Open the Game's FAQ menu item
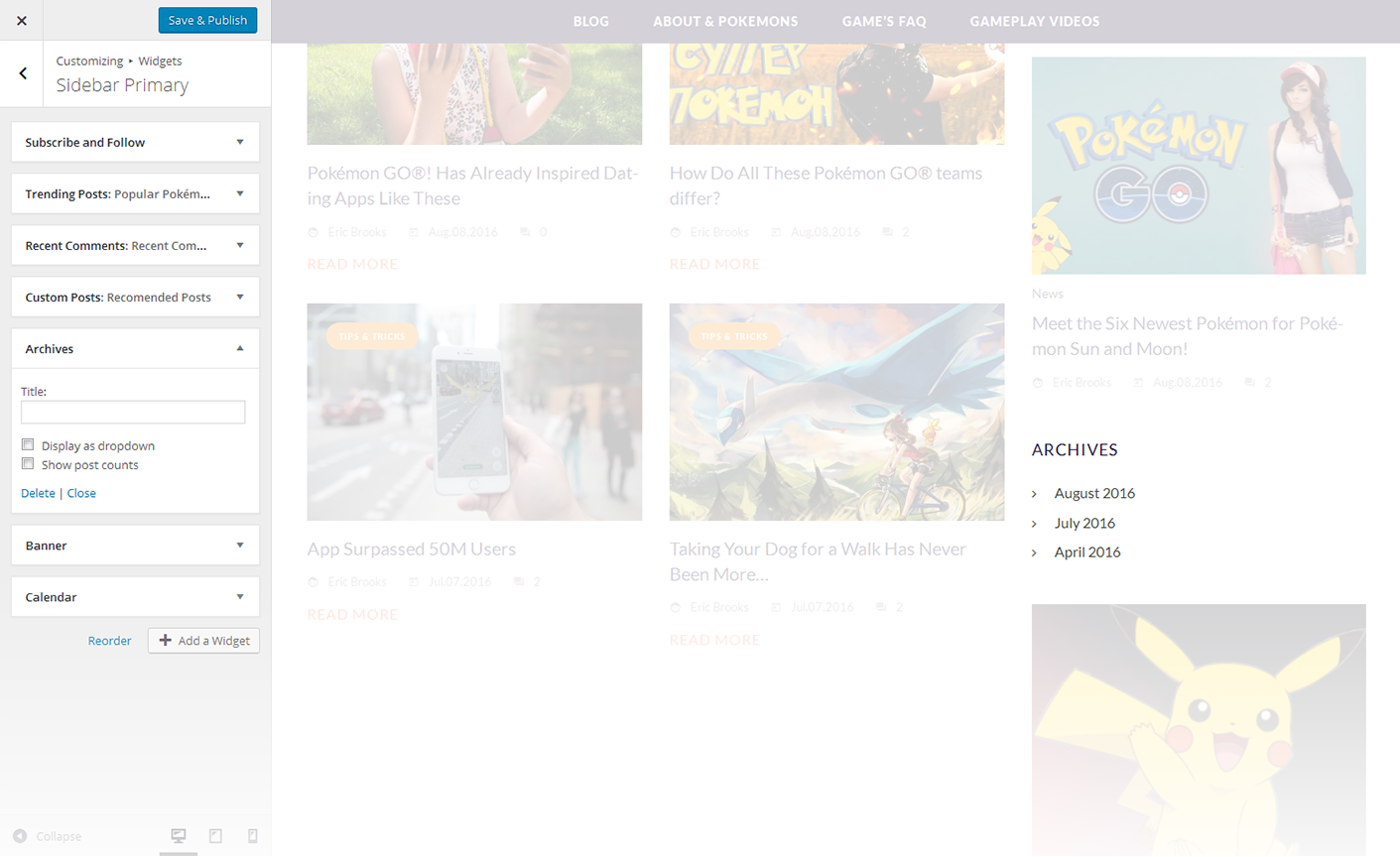This screenshot has height=857, width=1400. [883, 21]
